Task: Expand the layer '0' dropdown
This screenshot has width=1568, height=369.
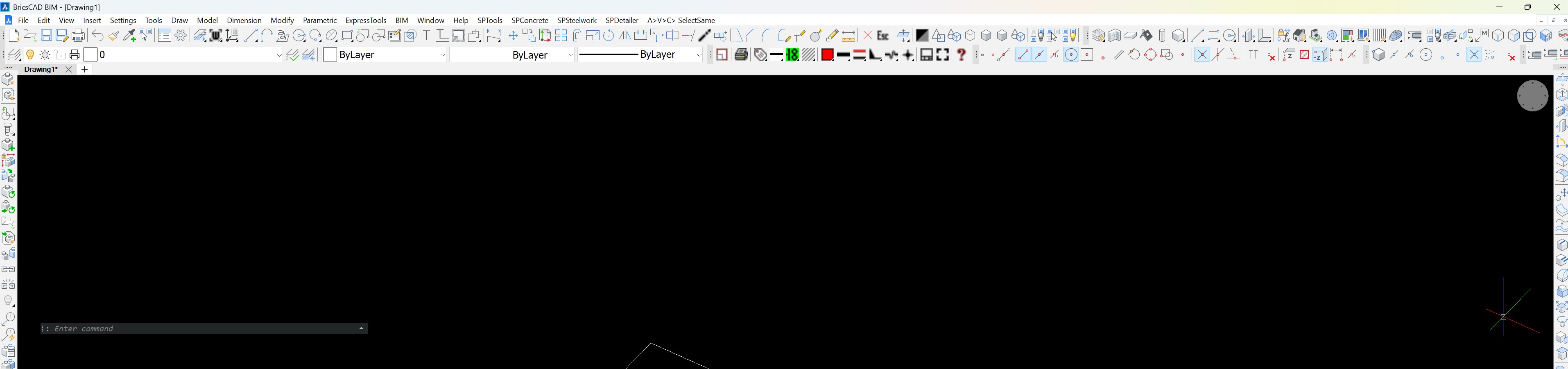Action: 279,55
